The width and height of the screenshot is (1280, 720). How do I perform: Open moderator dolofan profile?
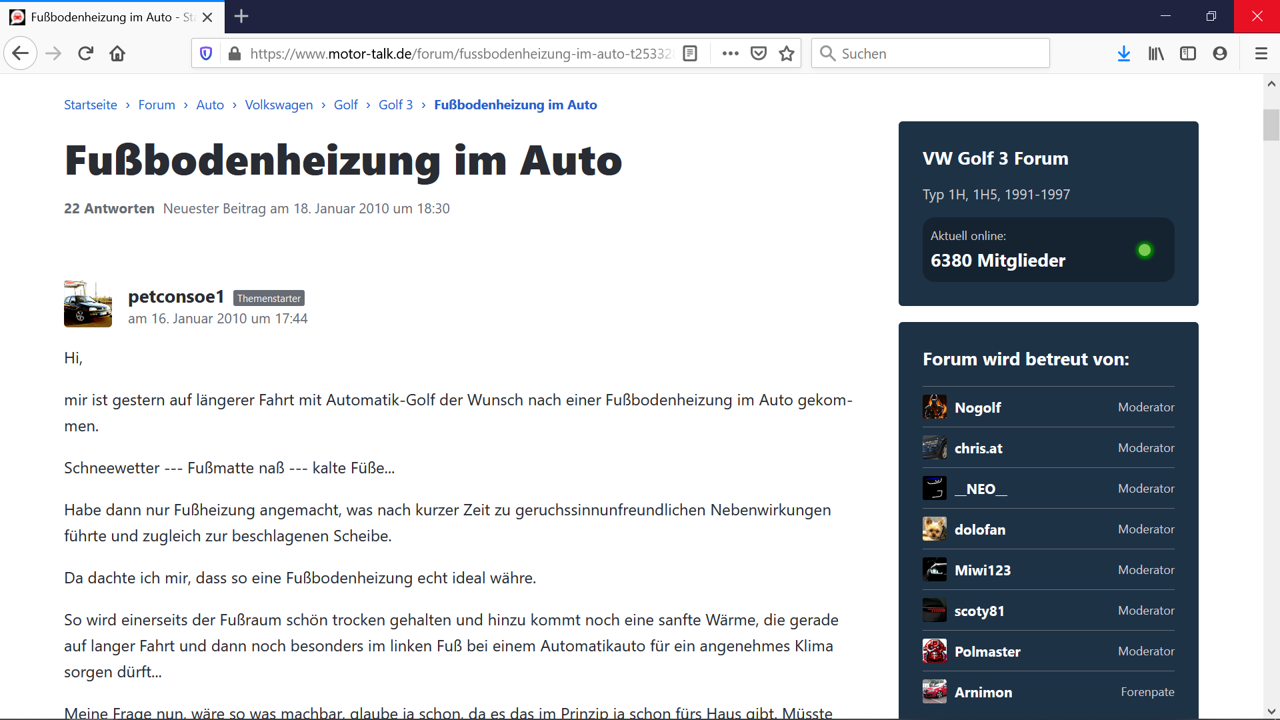(980, 529)
